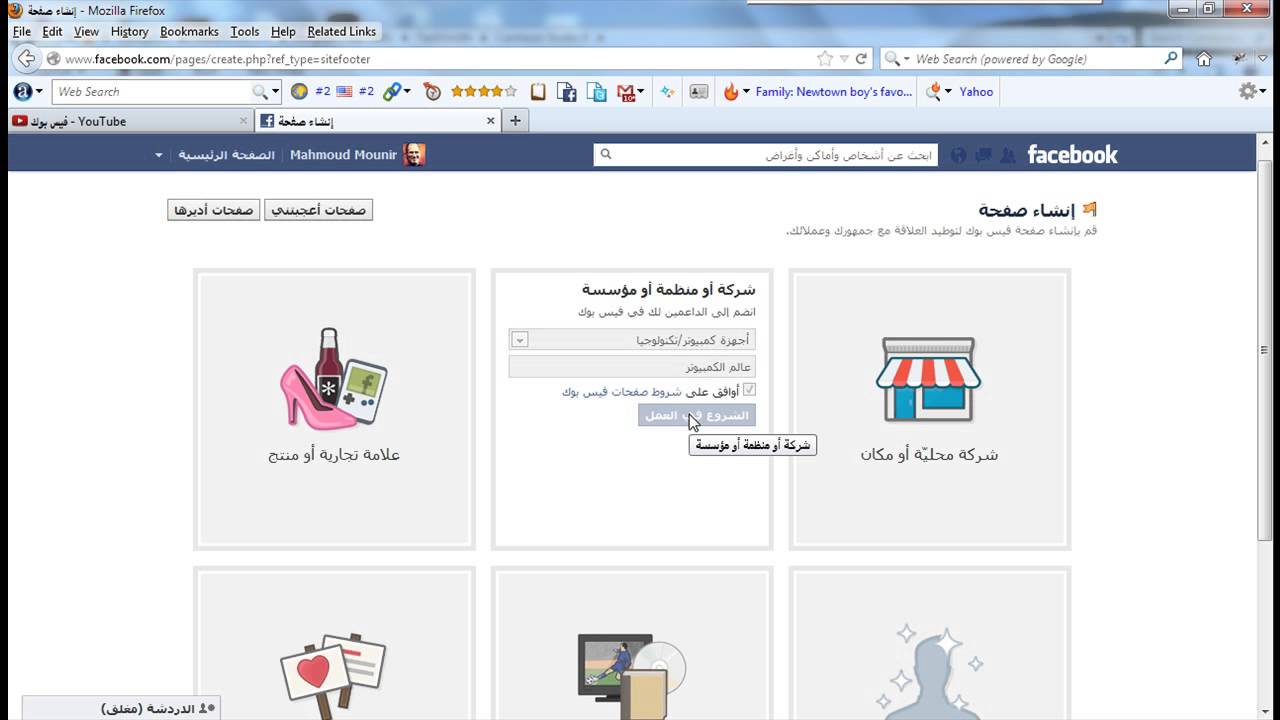Click the facebook logo in the header

(1072, 154)
